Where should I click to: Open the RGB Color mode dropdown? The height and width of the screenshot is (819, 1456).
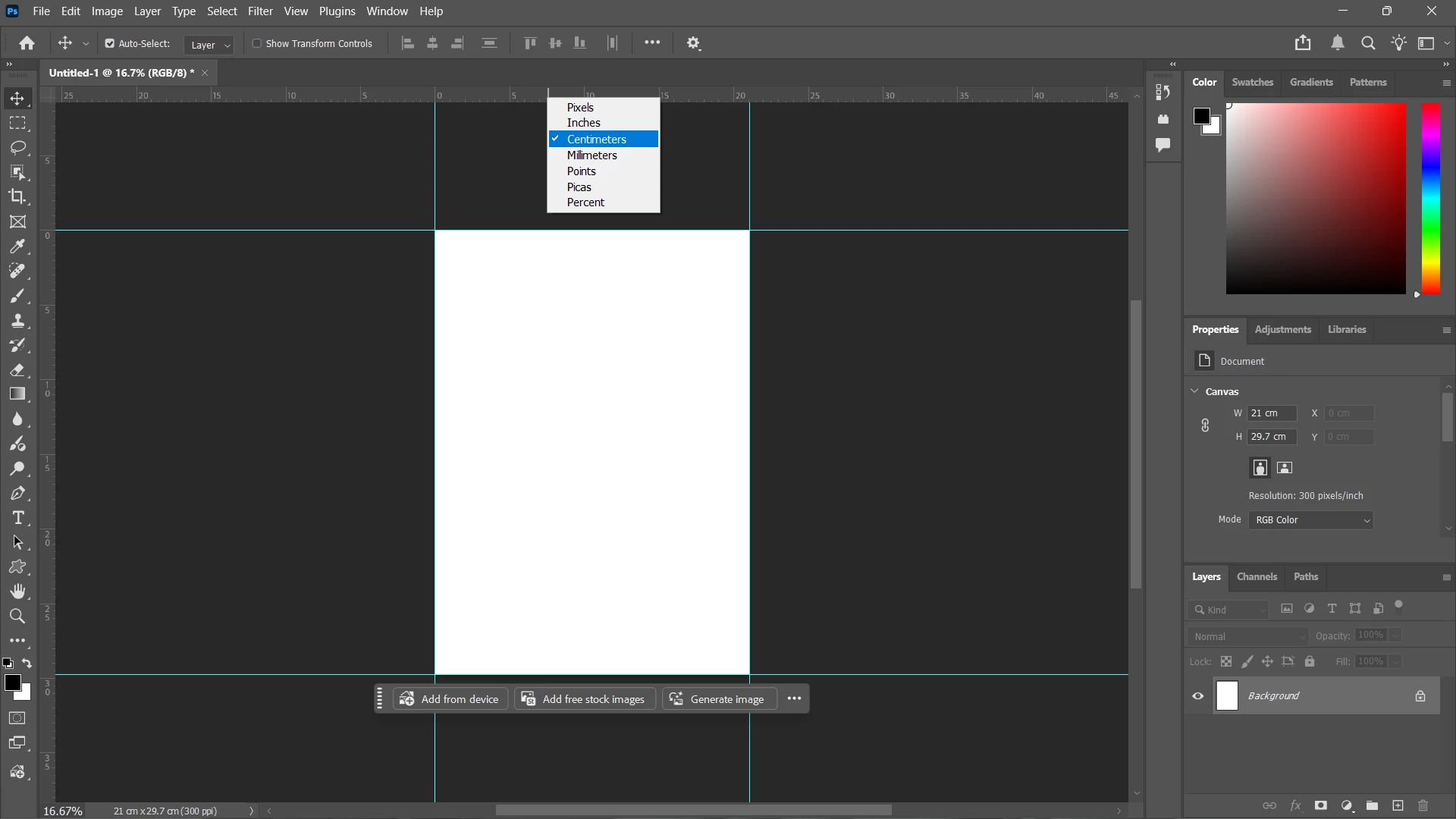[x=1311, y=520]
